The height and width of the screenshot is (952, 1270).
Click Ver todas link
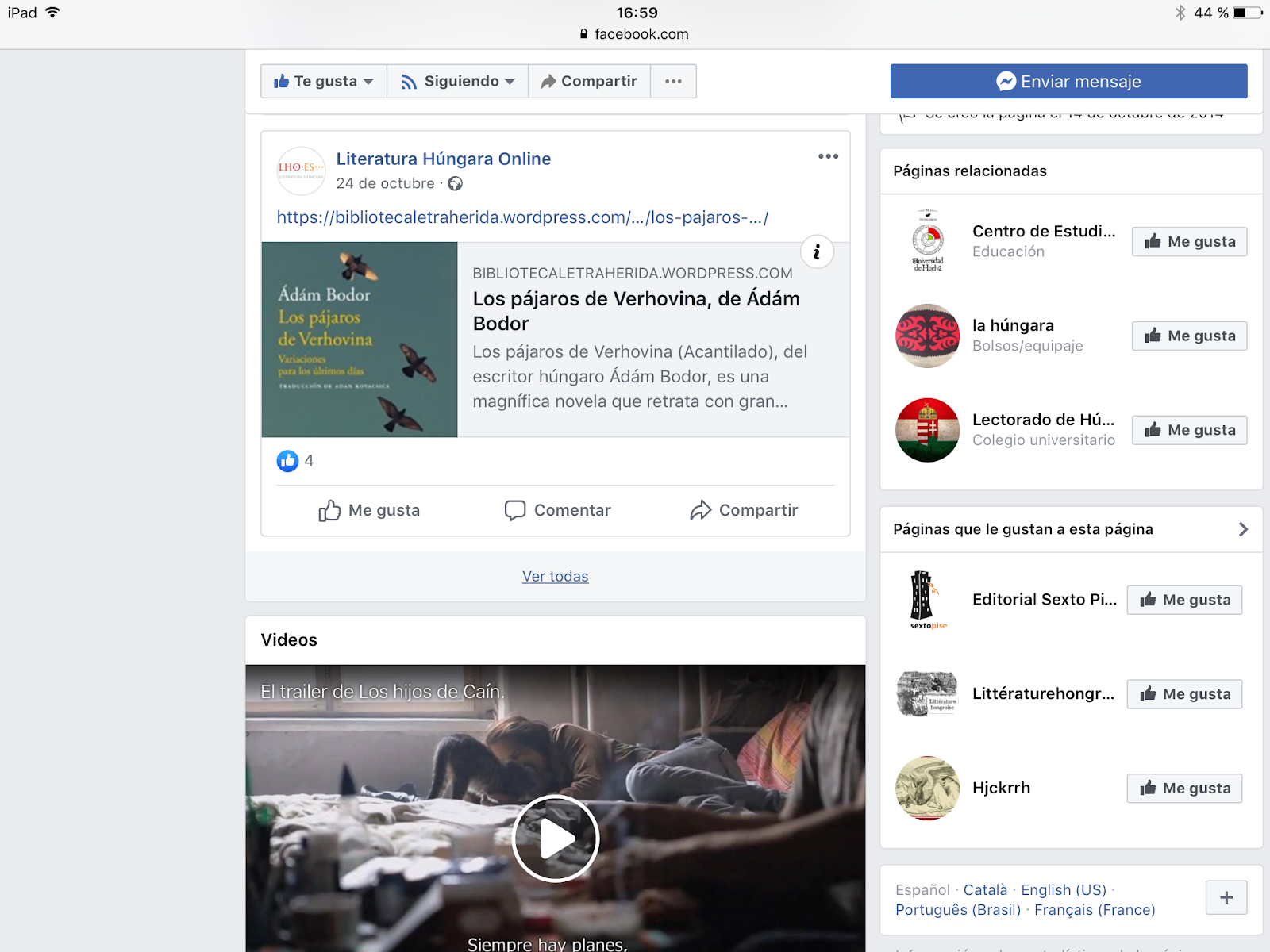point(556,577)
